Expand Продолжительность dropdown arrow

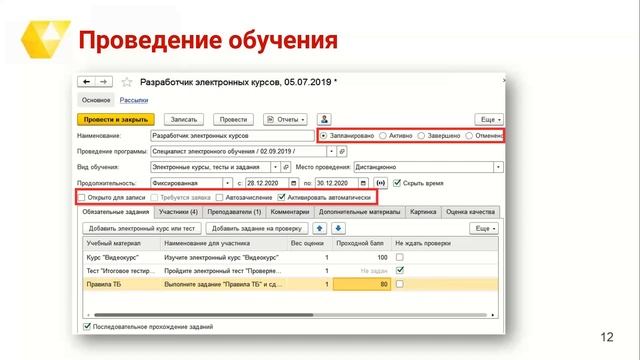click(x=227, y=183)
